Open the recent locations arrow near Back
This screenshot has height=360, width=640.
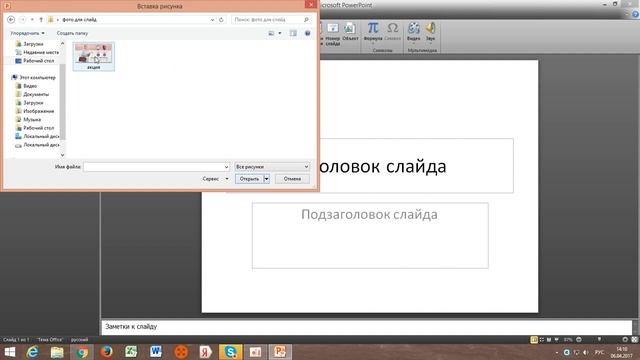[32, 20]
